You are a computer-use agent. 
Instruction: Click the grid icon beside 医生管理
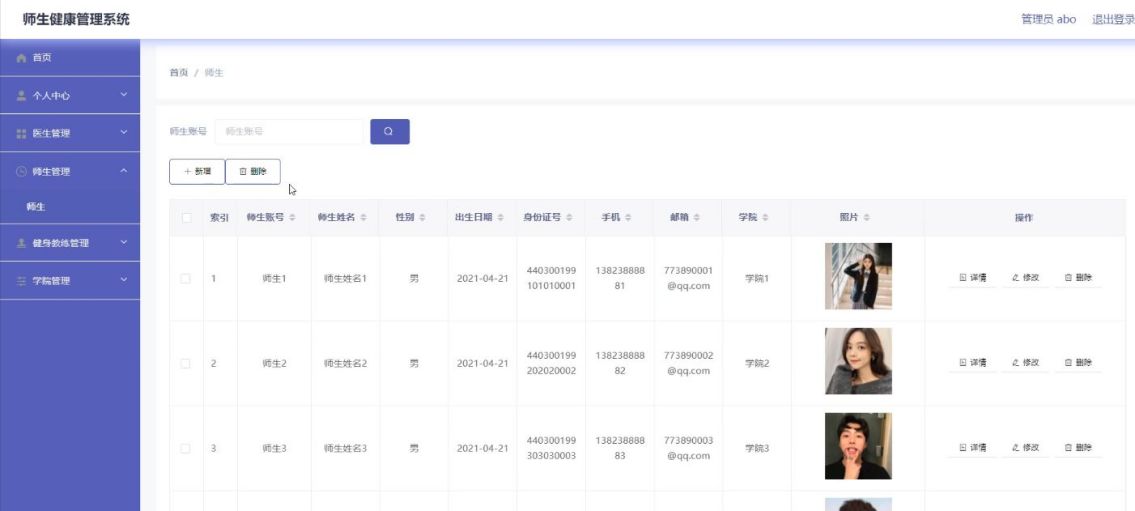click(x=21, y=134)
